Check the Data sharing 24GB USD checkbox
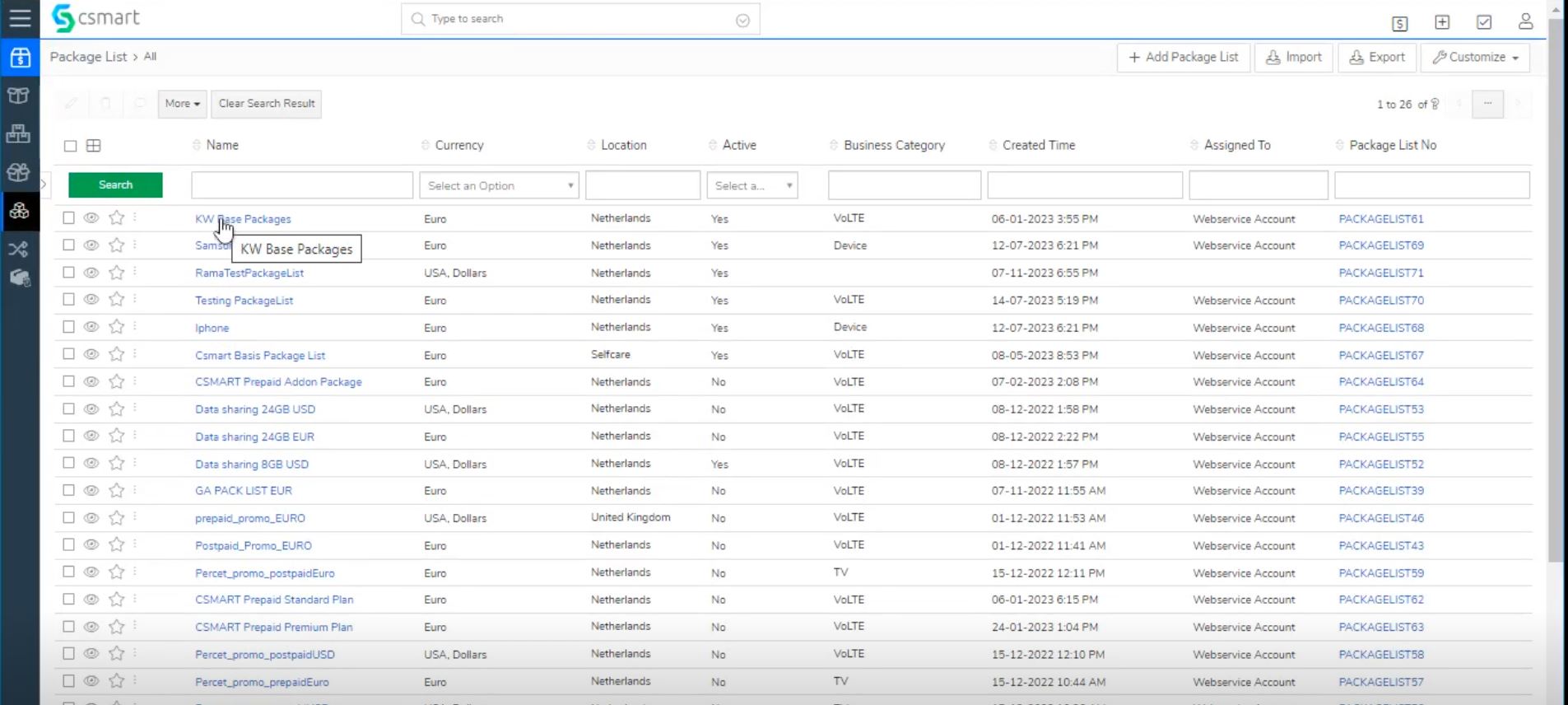 tap(68, 409)
